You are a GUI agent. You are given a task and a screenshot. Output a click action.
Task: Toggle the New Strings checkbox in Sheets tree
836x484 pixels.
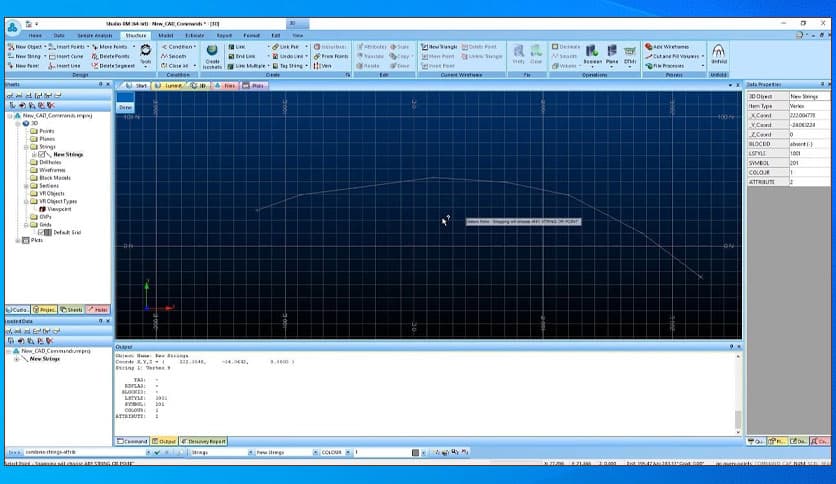point(41,155)
